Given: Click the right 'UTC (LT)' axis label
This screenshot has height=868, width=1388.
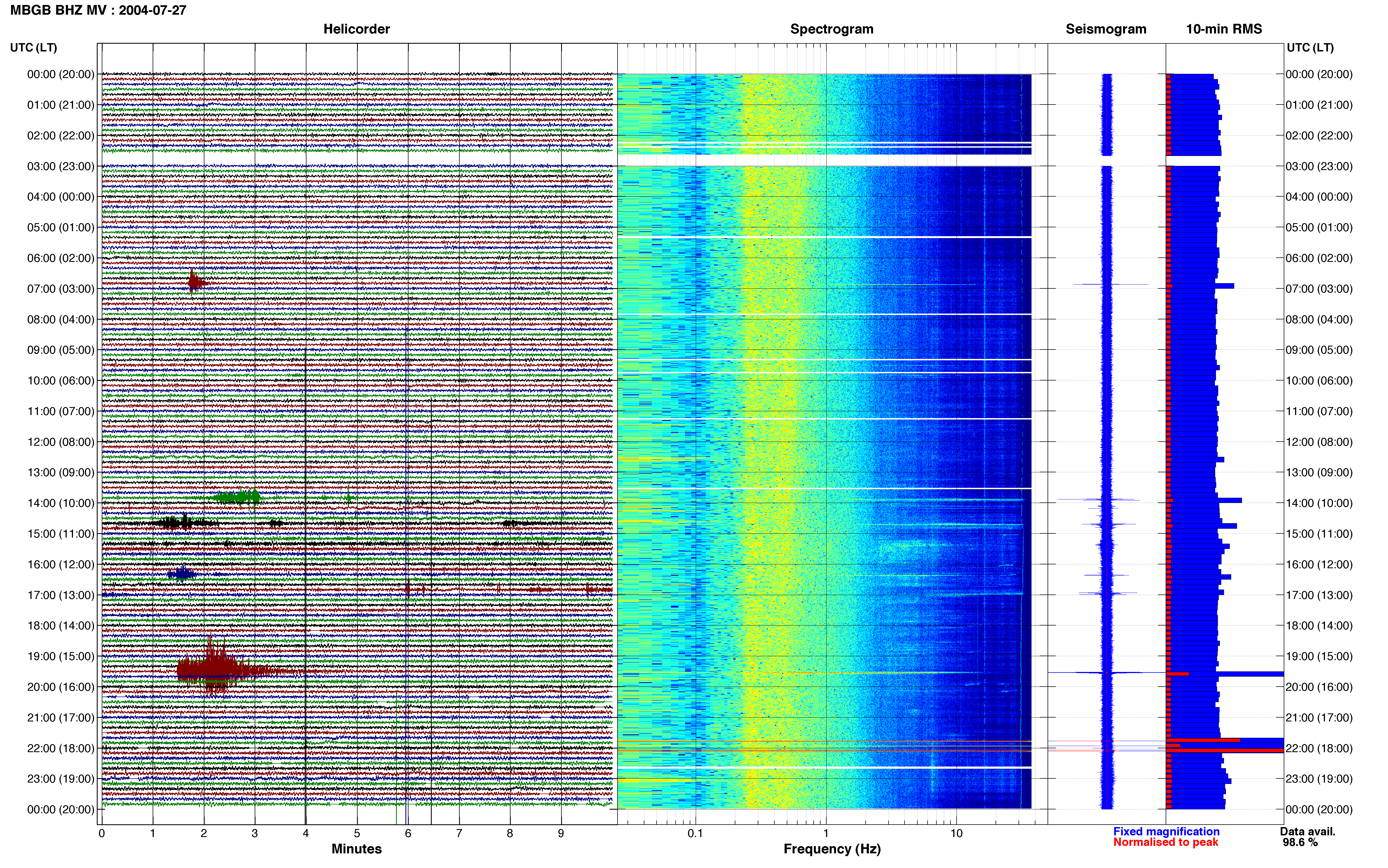Looking at the screenshot, I should (x=1310, y=48).
